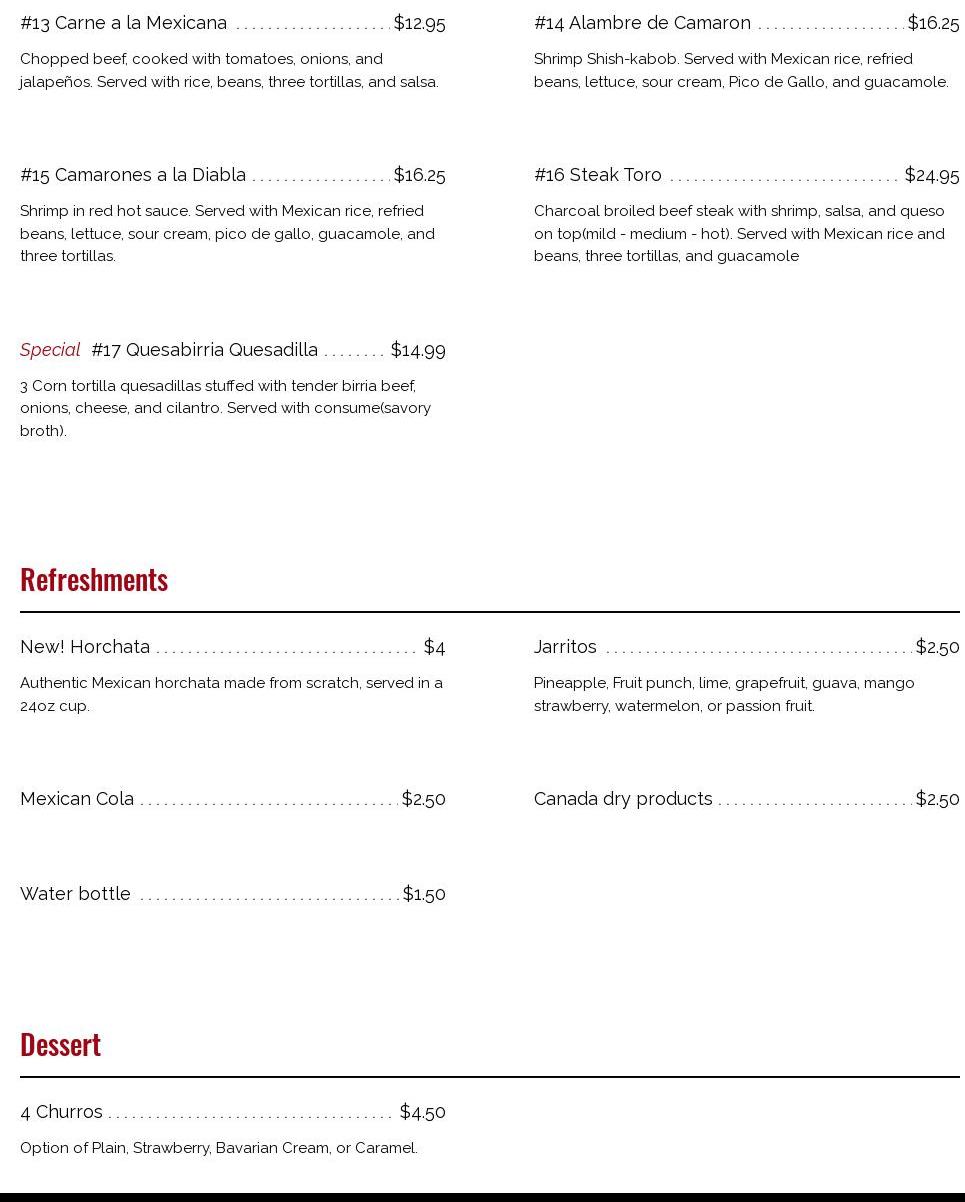Select the New! Horchata item
This screenshot has width=965, height=1202.
click(85, 647)
